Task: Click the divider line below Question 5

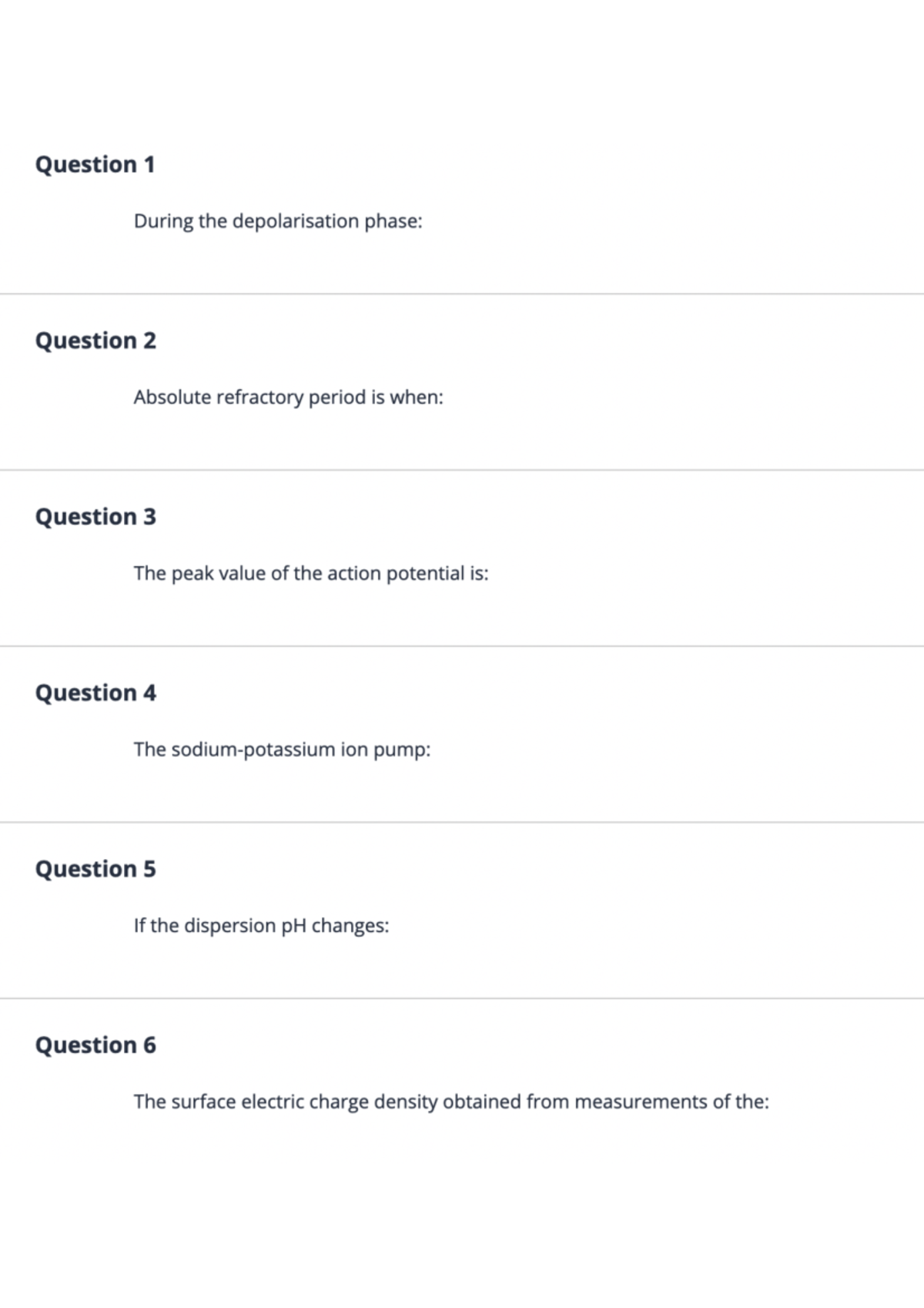Action: pos(462,998)
